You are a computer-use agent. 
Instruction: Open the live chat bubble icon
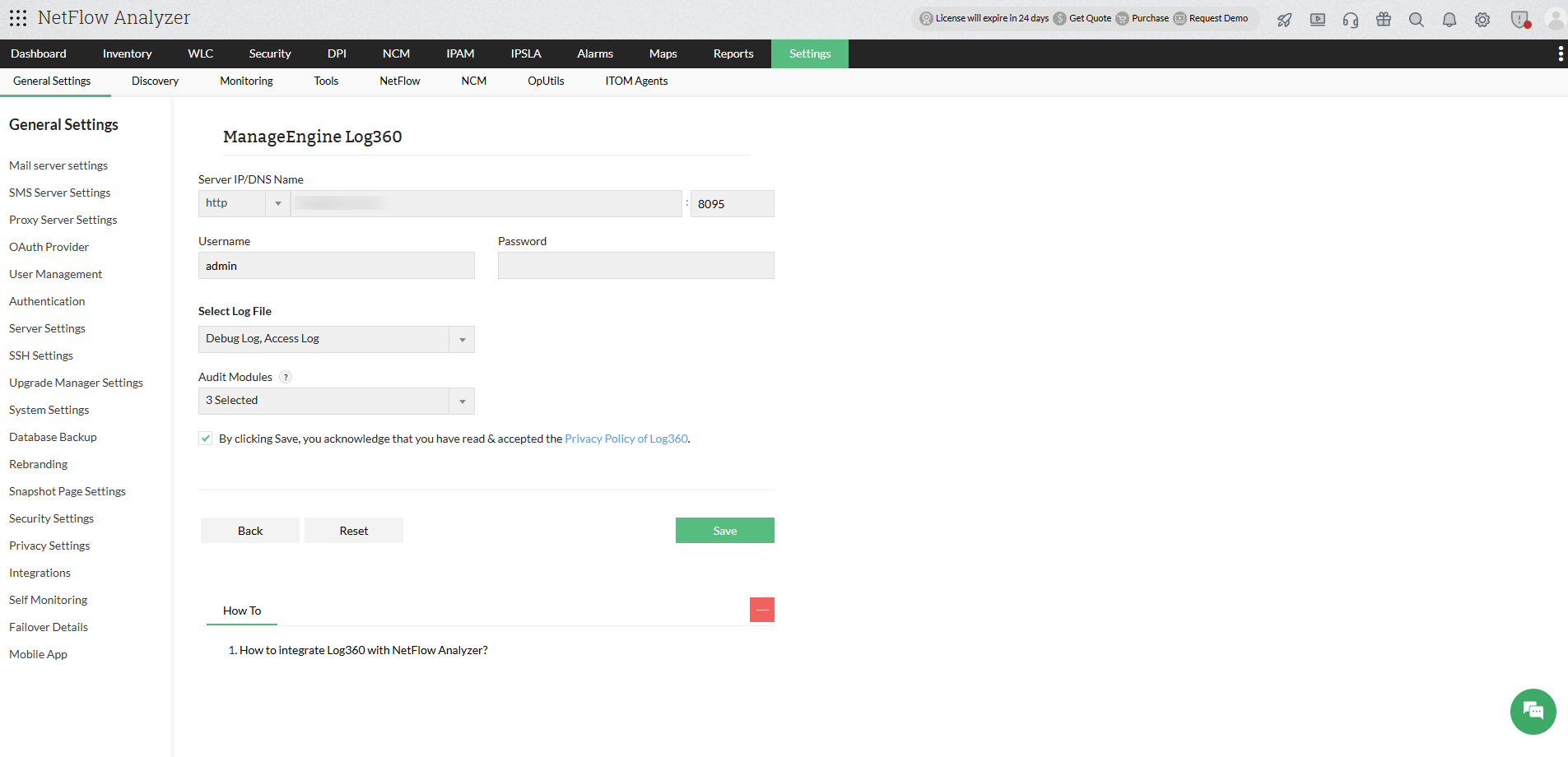[x=1533, y=711]
